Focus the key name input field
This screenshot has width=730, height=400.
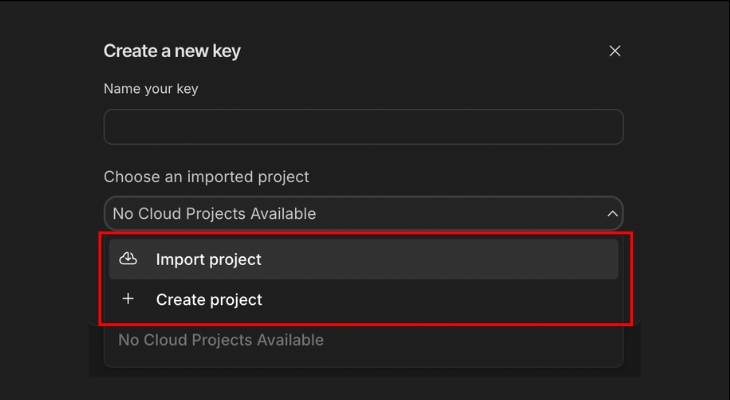363,127
